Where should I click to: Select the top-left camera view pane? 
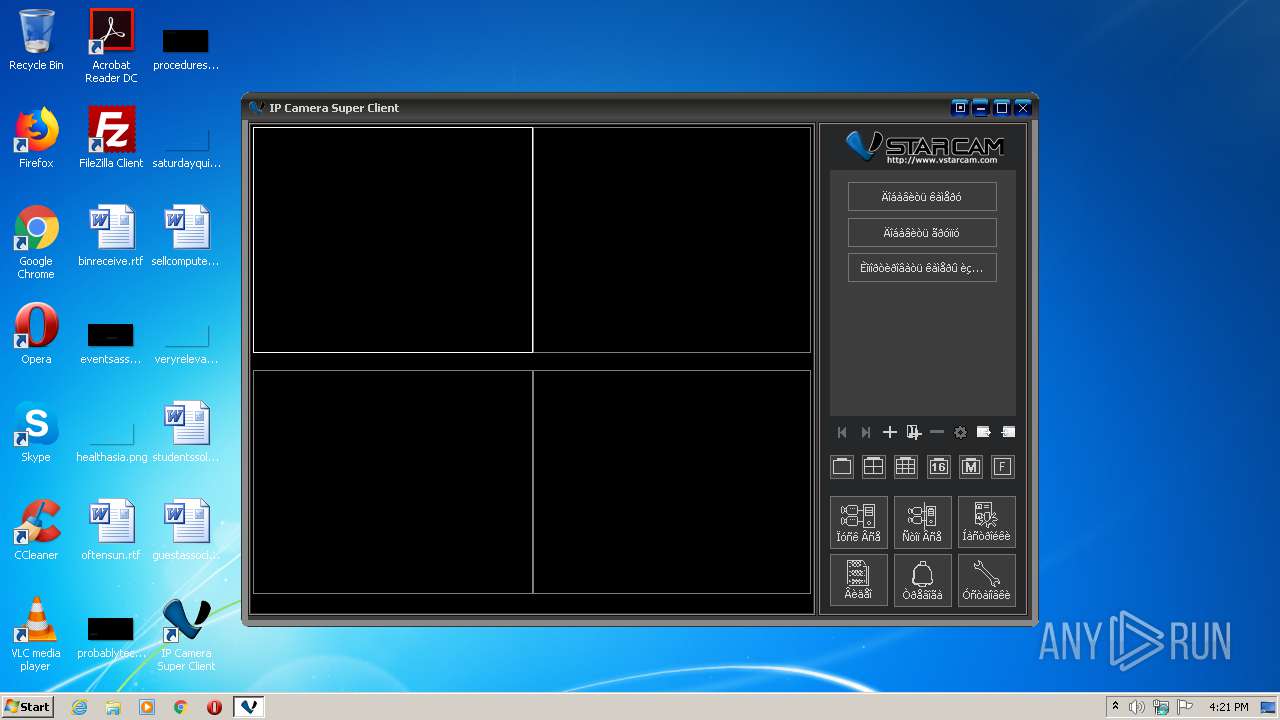[x=392, y=240]
